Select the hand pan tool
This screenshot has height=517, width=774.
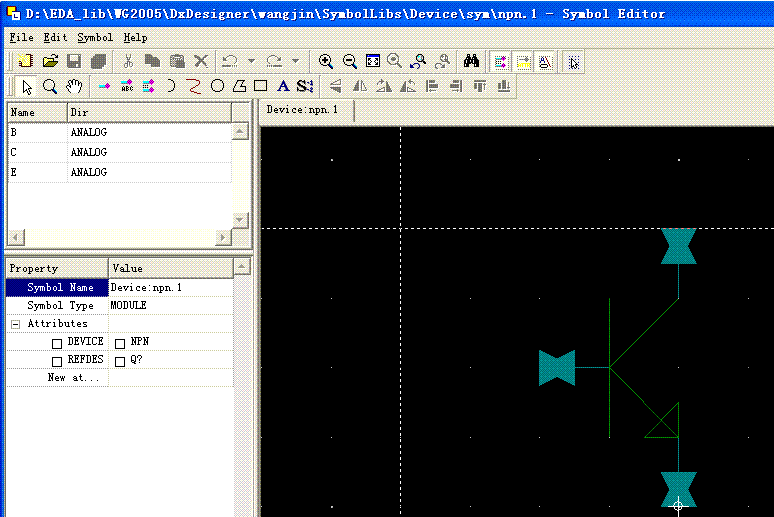(74, 86)
